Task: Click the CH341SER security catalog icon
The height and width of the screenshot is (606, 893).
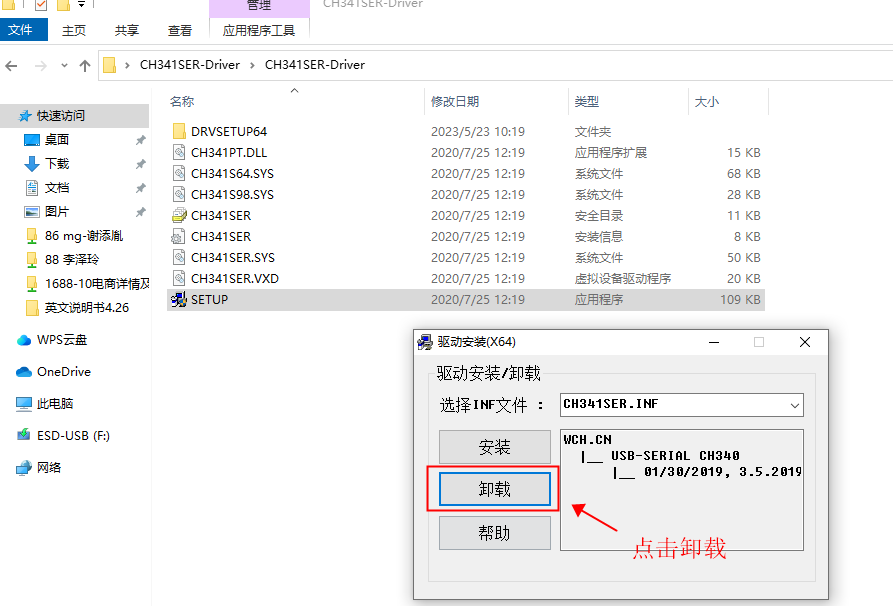Action: [x=179, y=215]
